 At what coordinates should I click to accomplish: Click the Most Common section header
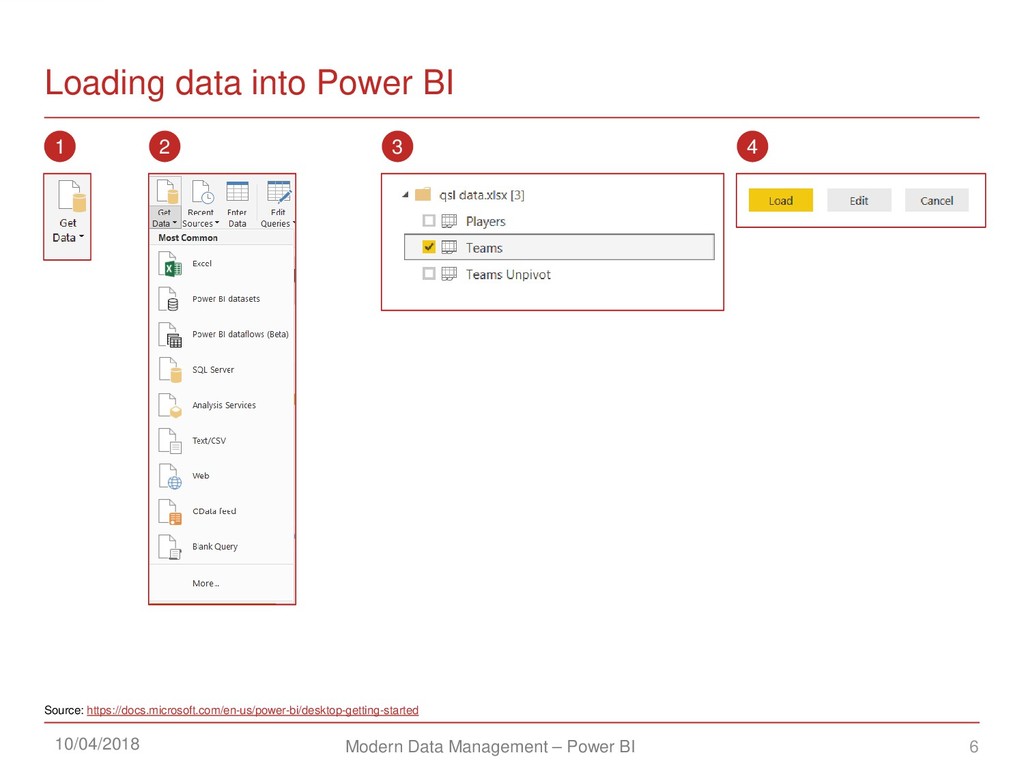[x=188, y=238]
